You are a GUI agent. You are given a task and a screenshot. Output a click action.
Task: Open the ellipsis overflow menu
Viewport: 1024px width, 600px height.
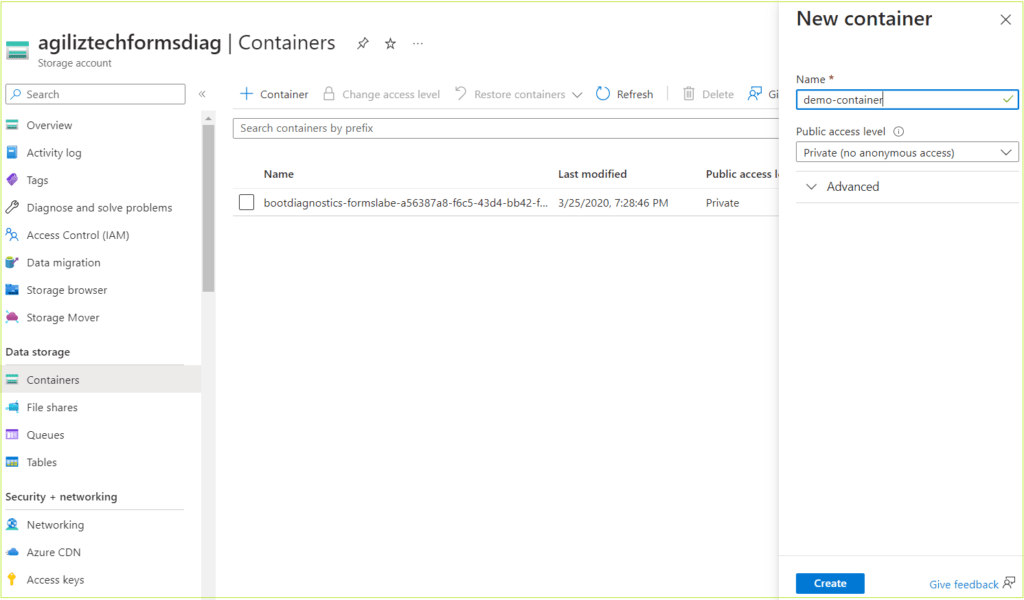[417, 44]
